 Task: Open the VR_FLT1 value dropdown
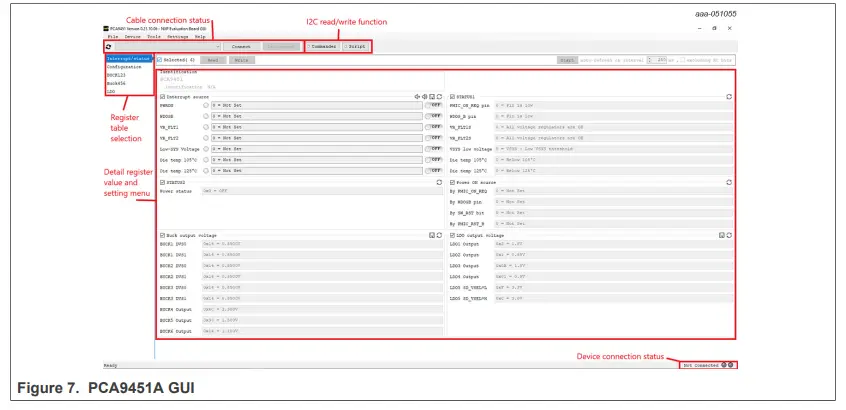pyautogui.click(x=317, y=127)
